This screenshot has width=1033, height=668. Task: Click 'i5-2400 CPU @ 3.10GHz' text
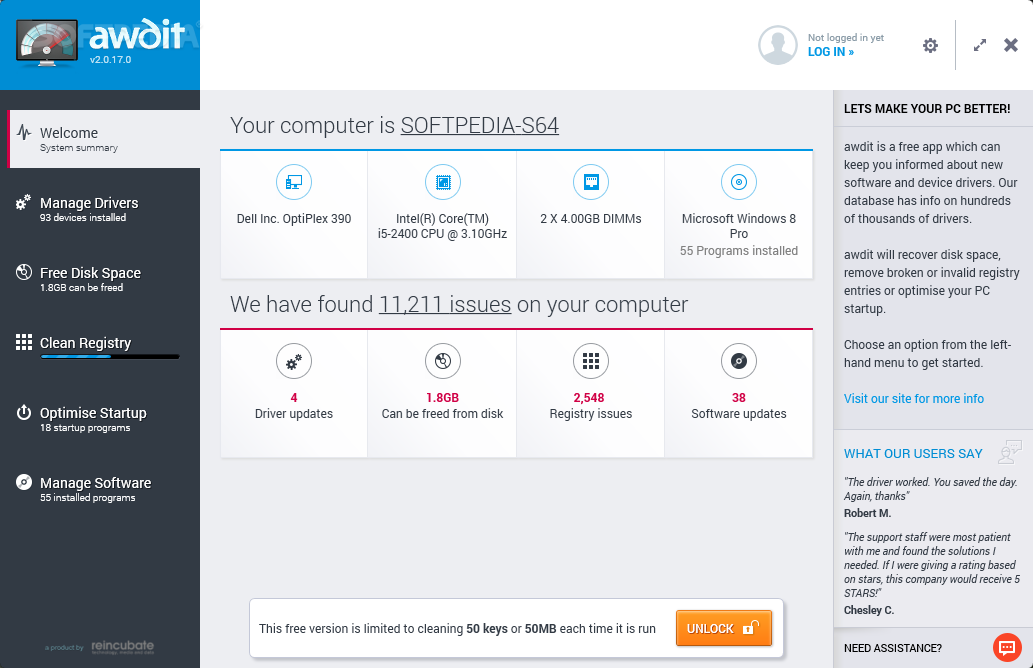[x=443, y=234]
